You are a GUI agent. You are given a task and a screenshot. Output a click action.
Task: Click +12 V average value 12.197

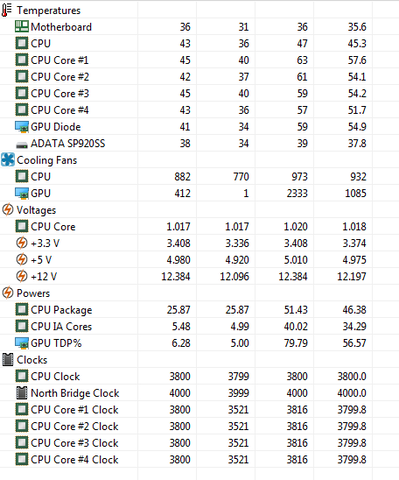[x=352, y=277]
